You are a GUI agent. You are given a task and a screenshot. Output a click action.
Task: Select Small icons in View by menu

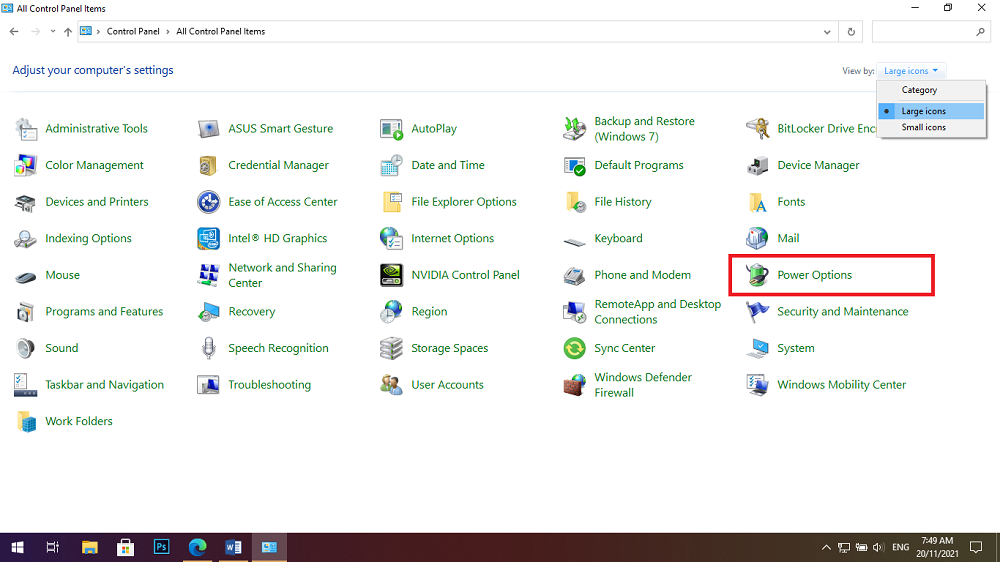(x=931, y=127)
